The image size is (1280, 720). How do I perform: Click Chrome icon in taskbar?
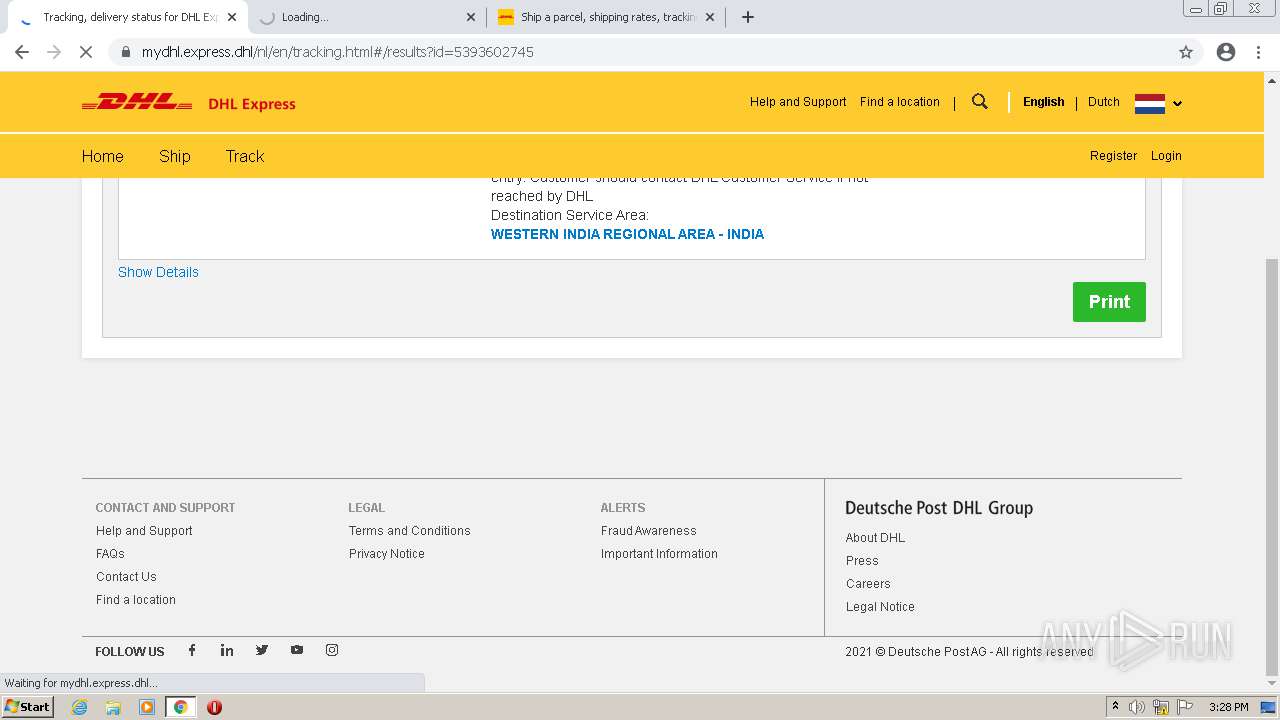[x=180, y=707]
